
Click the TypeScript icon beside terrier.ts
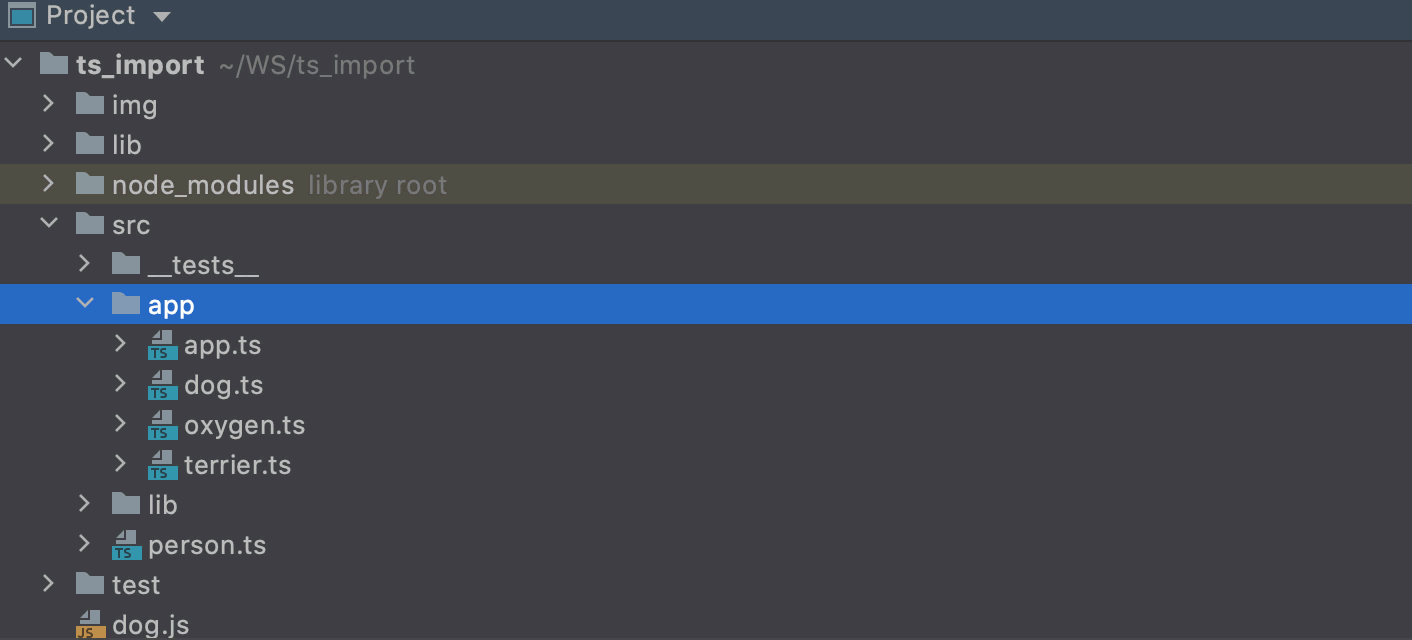[161, 465]
